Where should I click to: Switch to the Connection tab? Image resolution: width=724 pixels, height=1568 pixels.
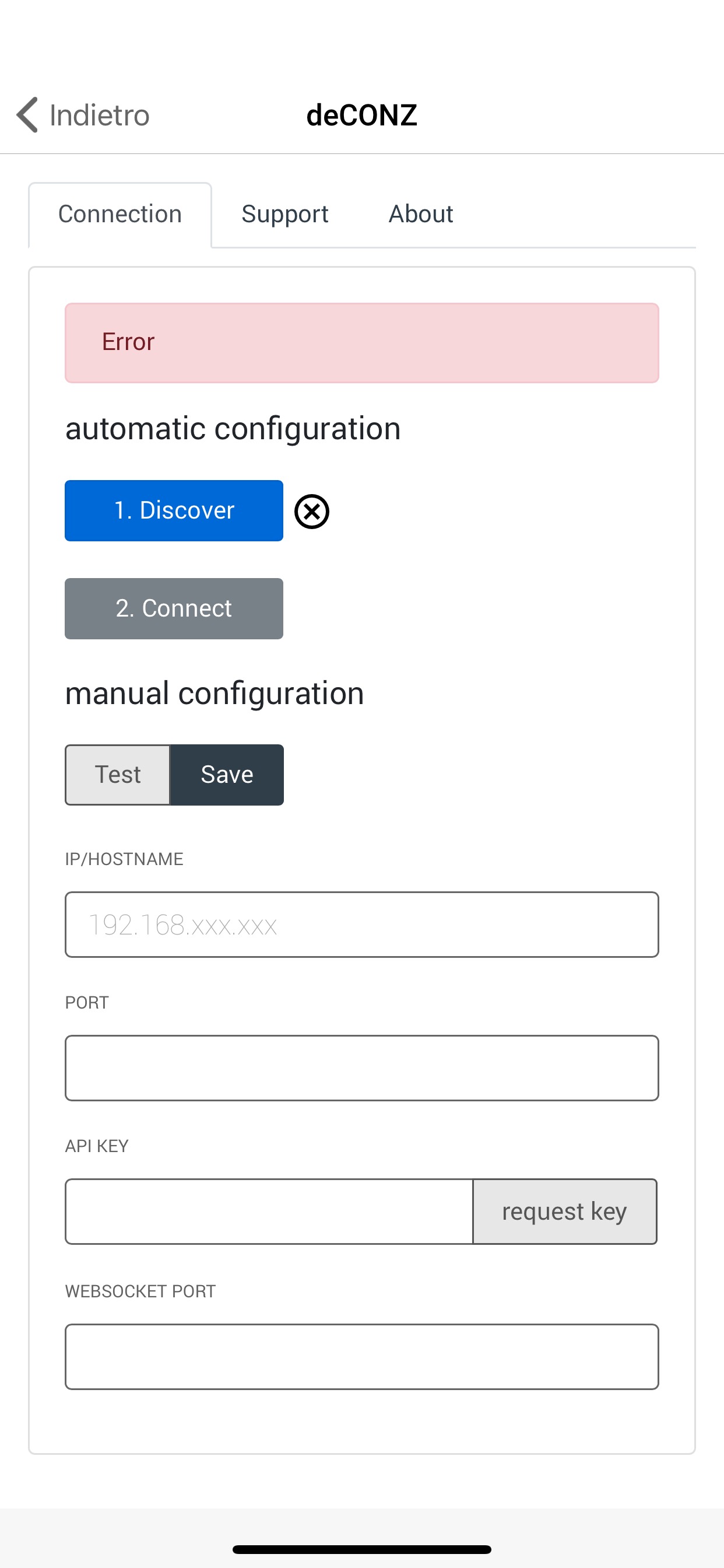[x=120, y=214]
